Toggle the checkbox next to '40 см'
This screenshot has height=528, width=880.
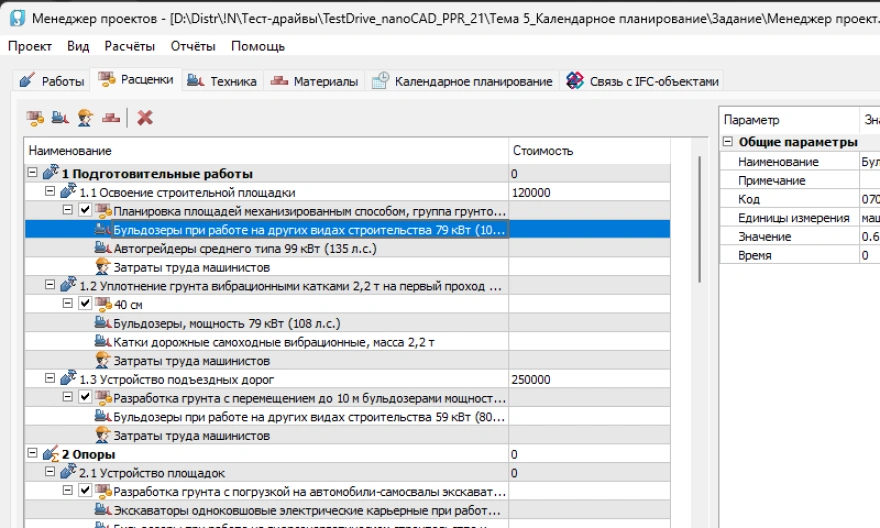tap(85, 304)
